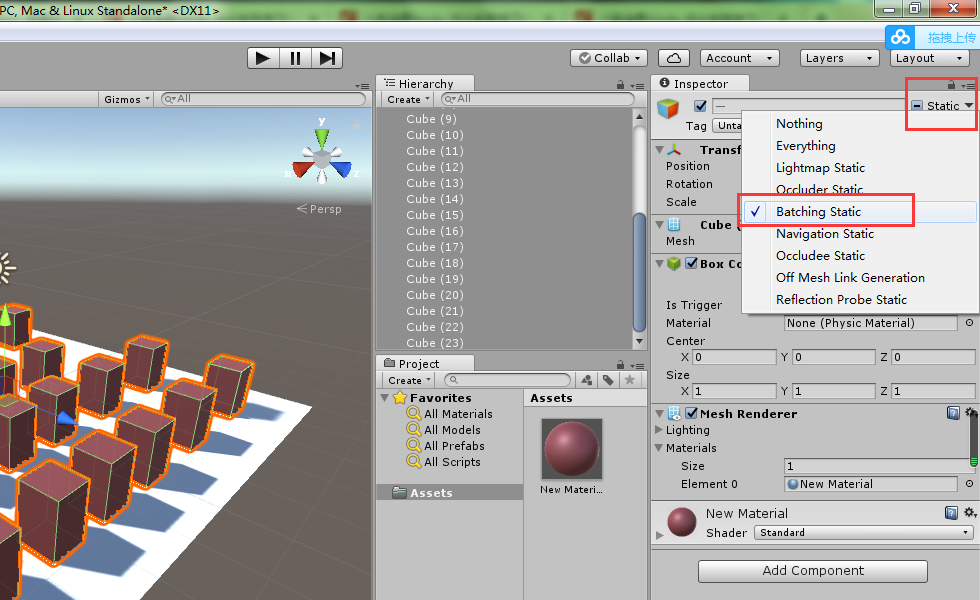Open New Material help icon
Viewport: 980px width, 600px height.
tap(951, 513)
